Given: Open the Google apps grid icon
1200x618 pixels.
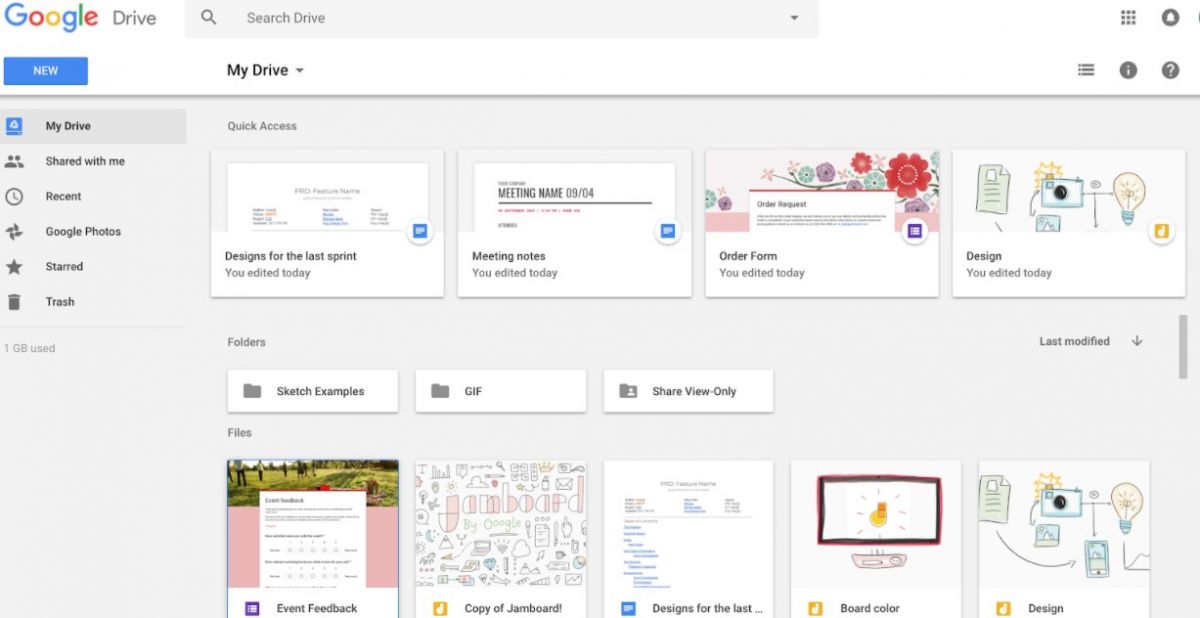Looking at the screenshot, I should click(1128, 18).
